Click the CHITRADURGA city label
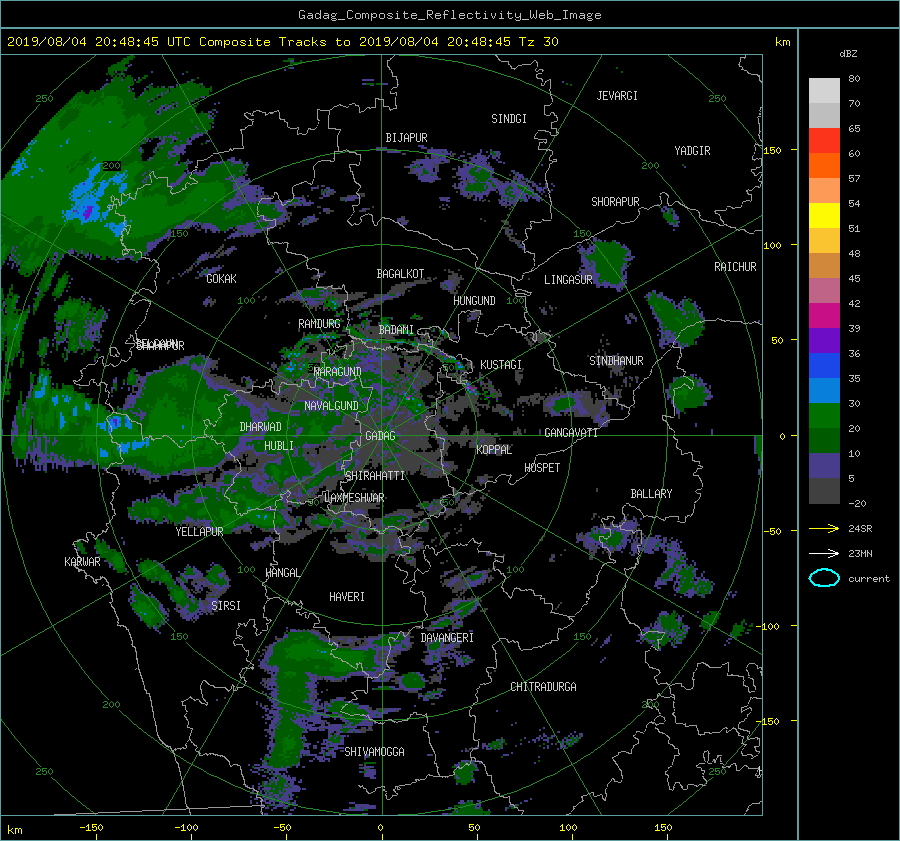This screenshot has width=900, height=841. click(x=543, y=687)
